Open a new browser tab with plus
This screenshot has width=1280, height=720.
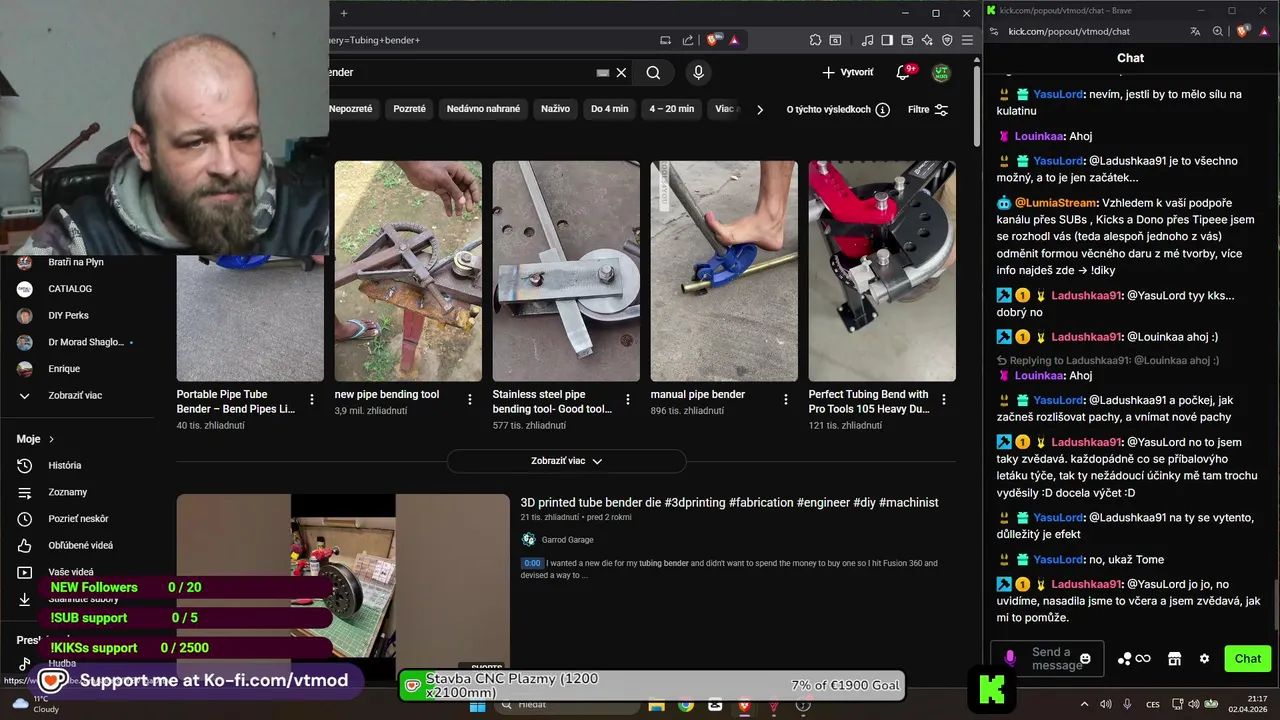343,13
